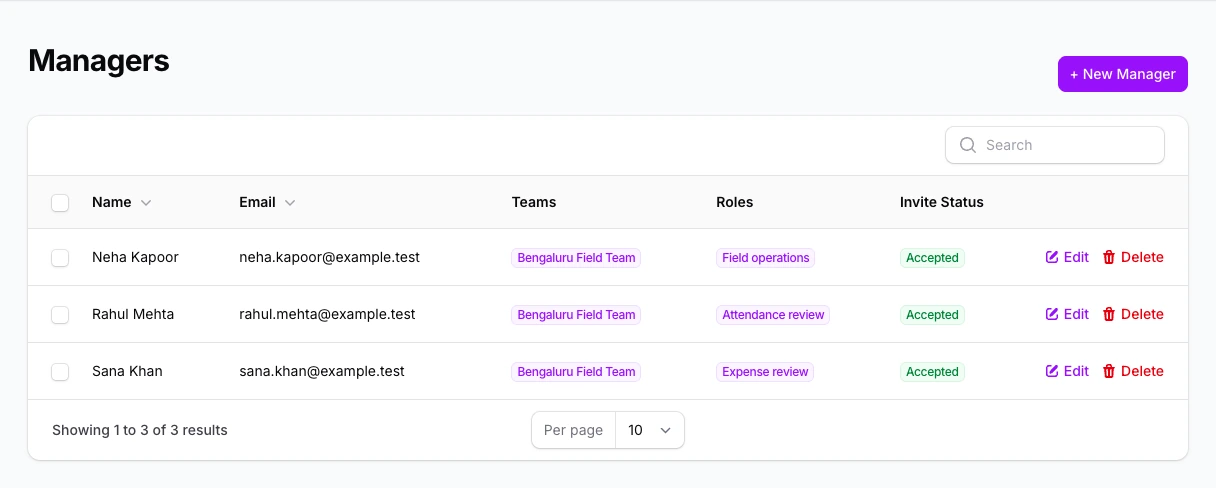This screenshot has height=488, width=1216.
Task: Click Neha Kapoor's Bengaluru Field Team badge
Action: coord(576,258)
